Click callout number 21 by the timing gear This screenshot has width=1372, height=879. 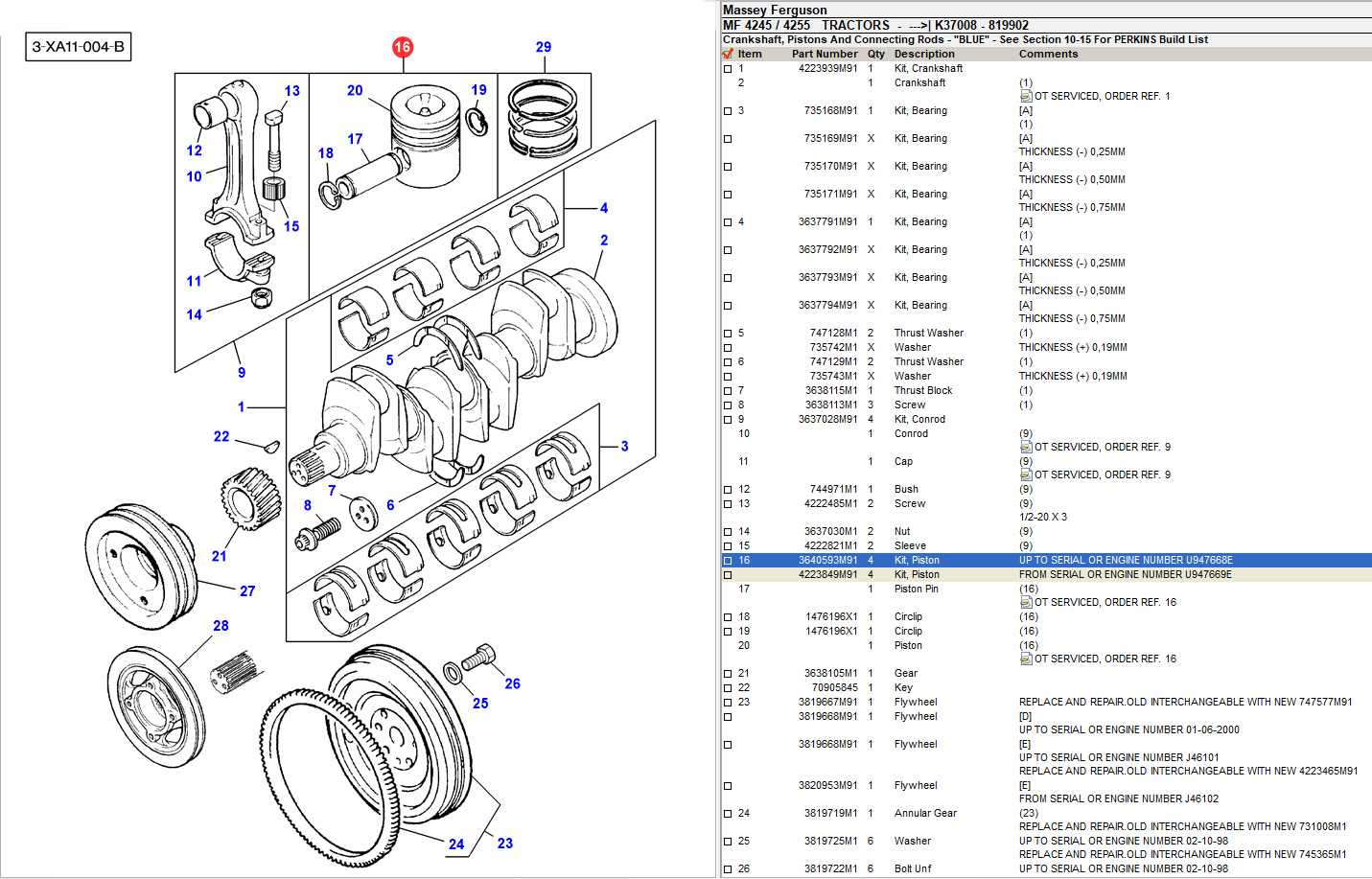[220, 556]
